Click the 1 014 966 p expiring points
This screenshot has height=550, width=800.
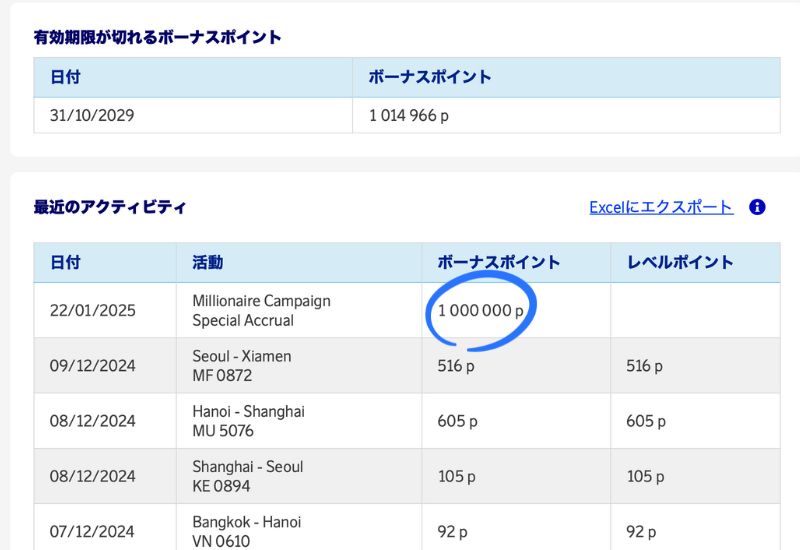coord(409,115)
